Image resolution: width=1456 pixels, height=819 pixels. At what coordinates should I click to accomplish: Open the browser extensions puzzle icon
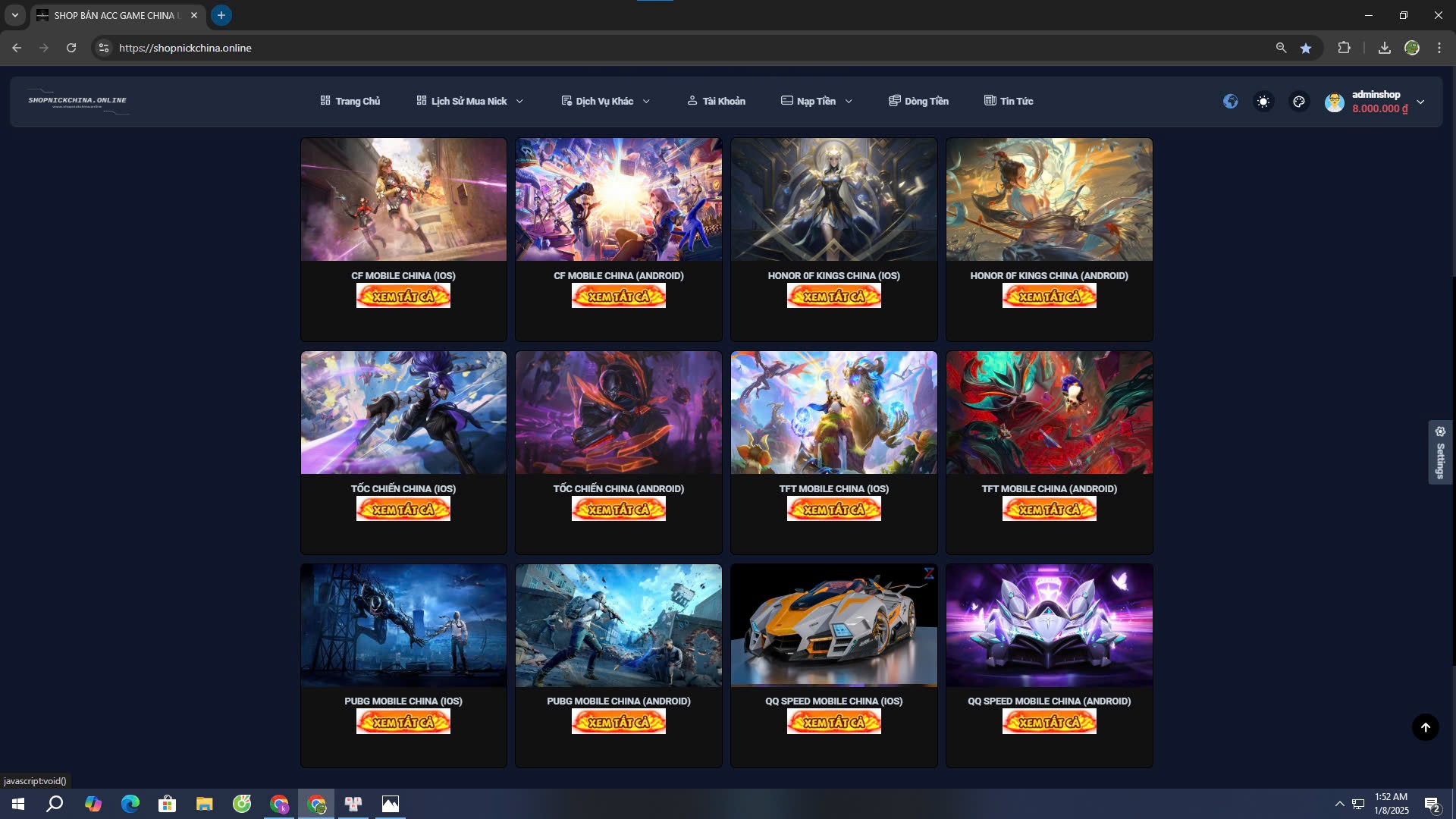click(x=1344, y=48)
